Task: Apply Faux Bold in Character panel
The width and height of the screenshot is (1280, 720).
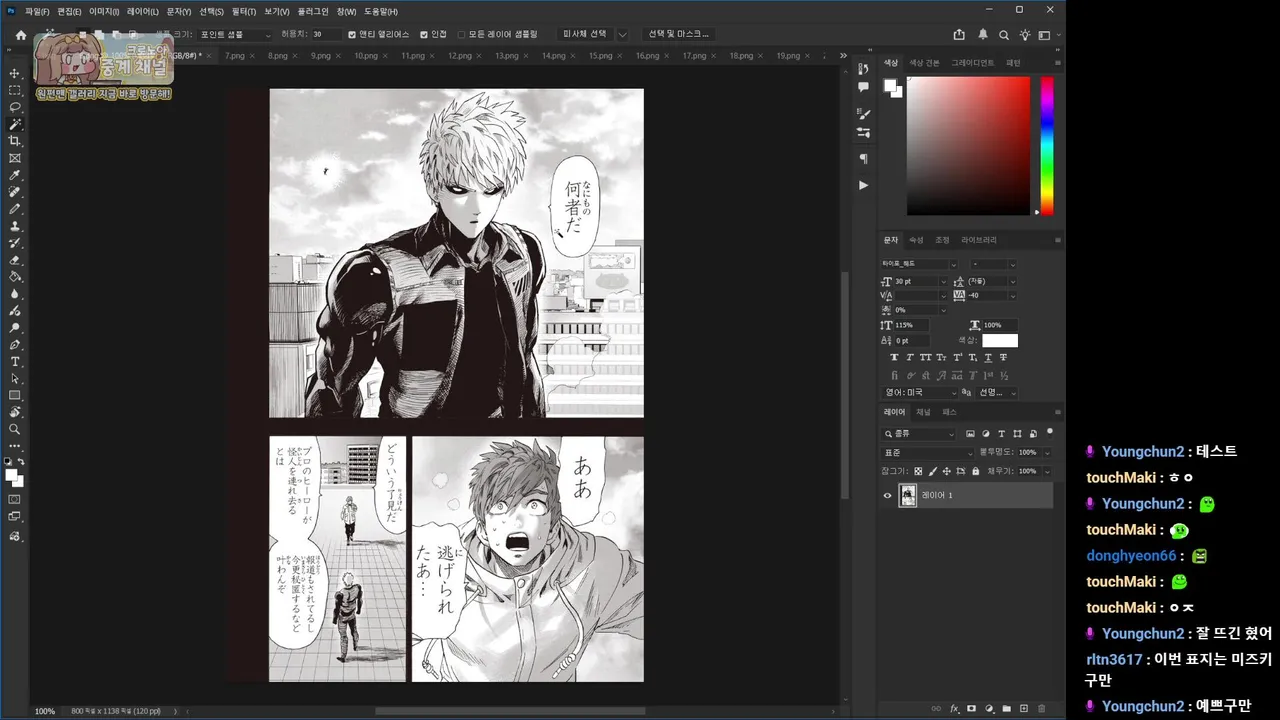Action: pos(894,357)
